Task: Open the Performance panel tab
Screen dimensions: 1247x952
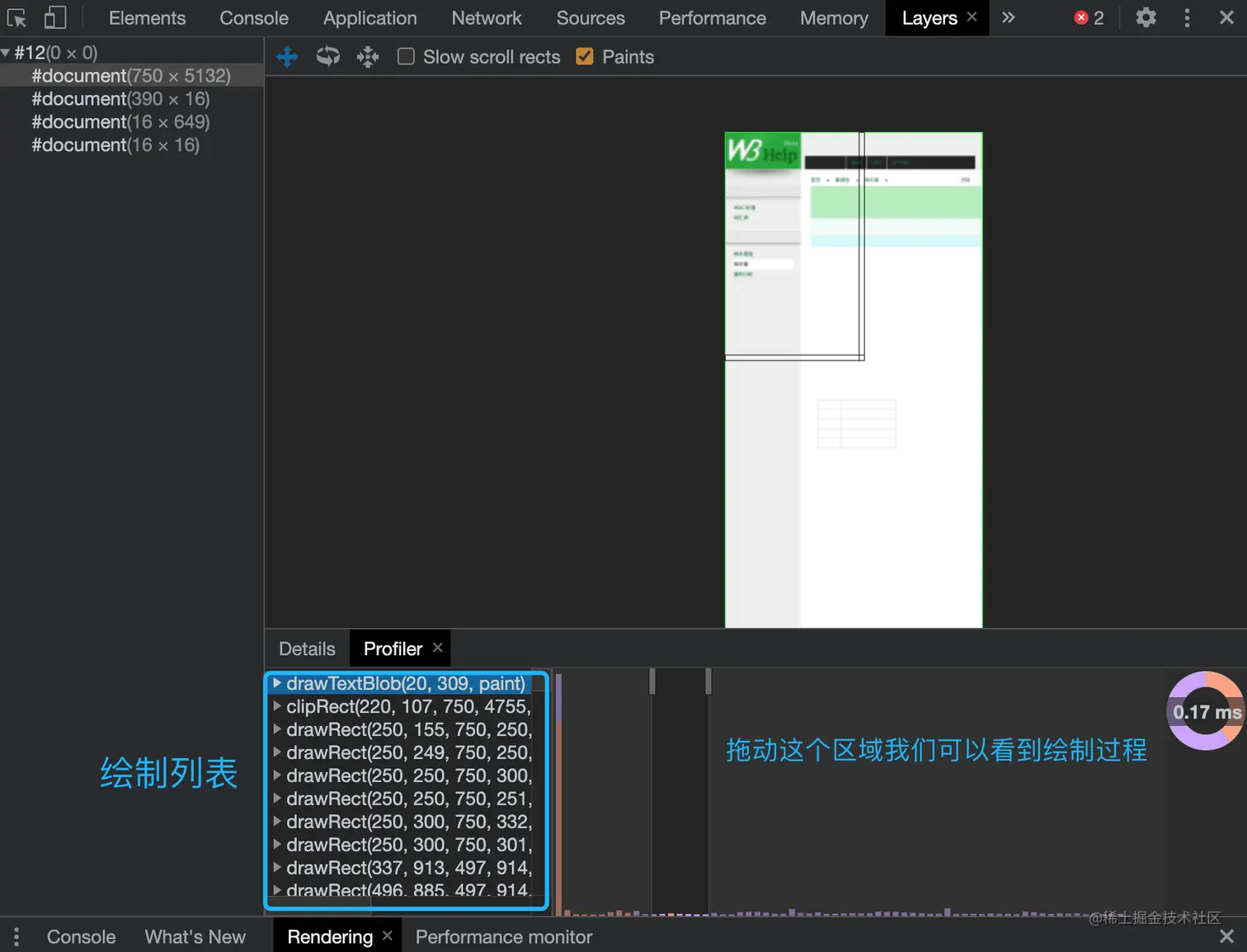Action: coord(712,17)
